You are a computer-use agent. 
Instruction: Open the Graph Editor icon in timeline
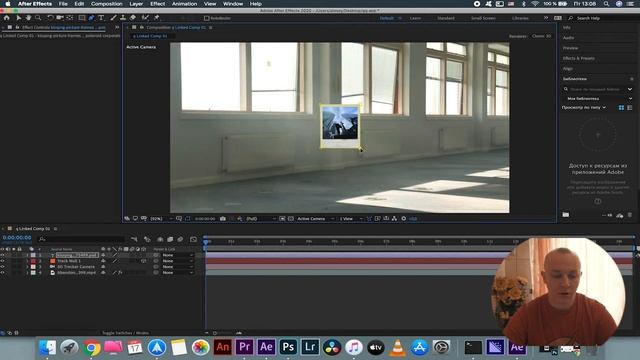[193, 239]
